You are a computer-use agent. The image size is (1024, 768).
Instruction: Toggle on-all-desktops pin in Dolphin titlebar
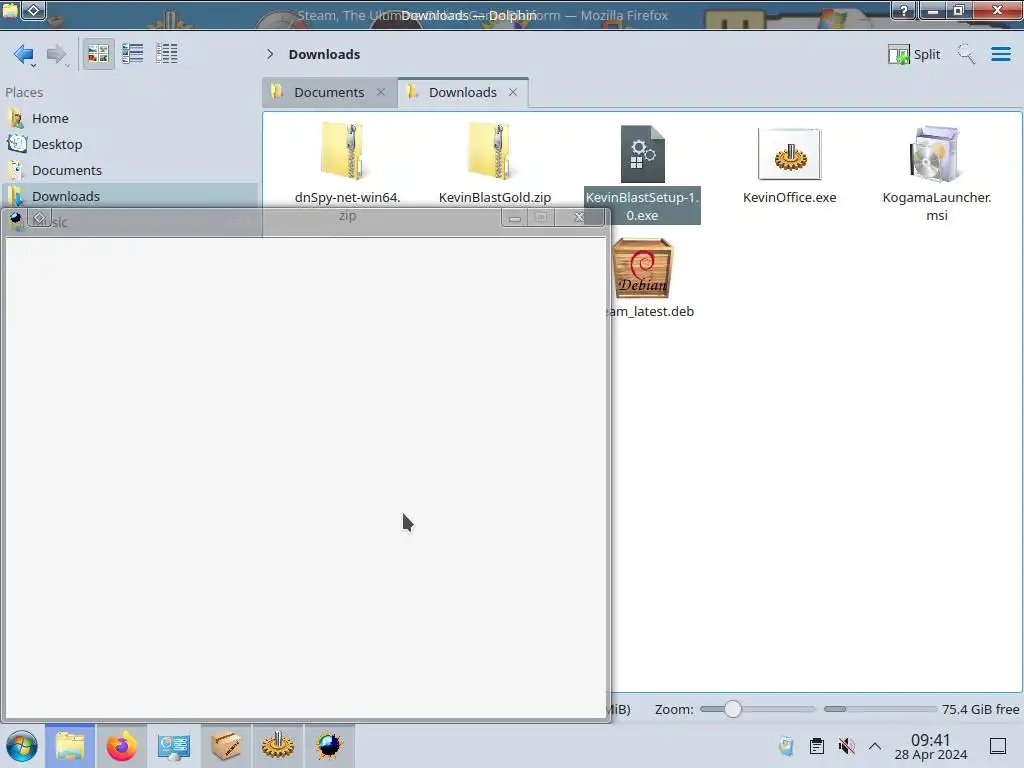click(34, 10)
